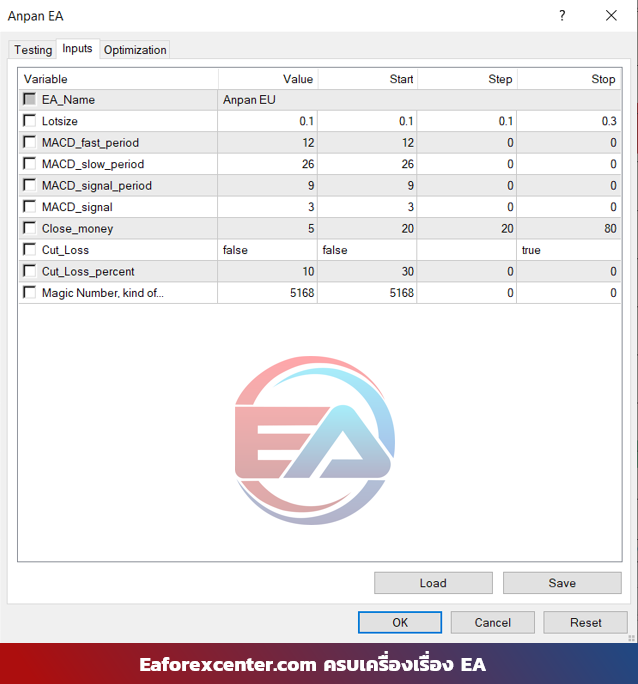Enable the Lotsize optimization checkbox
Screen dimensions: 638x684
tap(30, 121)
